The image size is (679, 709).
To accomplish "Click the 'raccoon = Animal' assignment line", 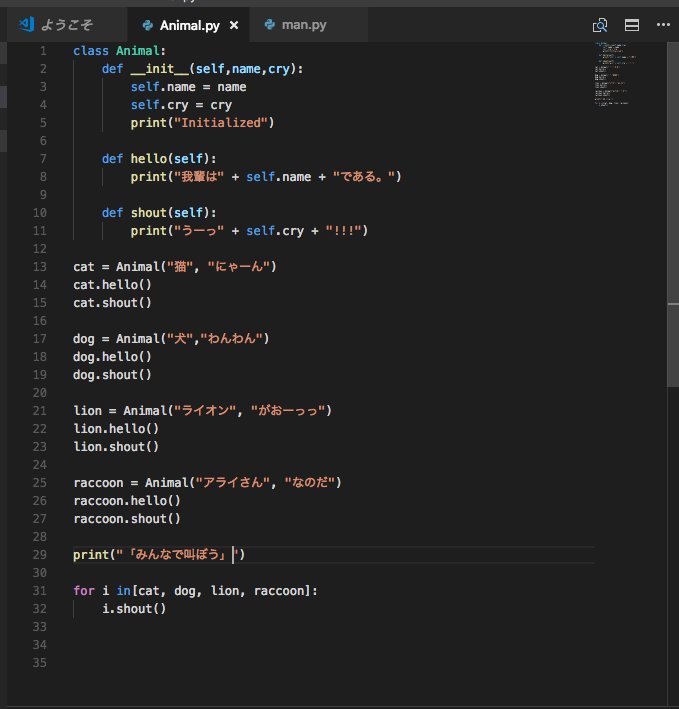I will point(207,483).
